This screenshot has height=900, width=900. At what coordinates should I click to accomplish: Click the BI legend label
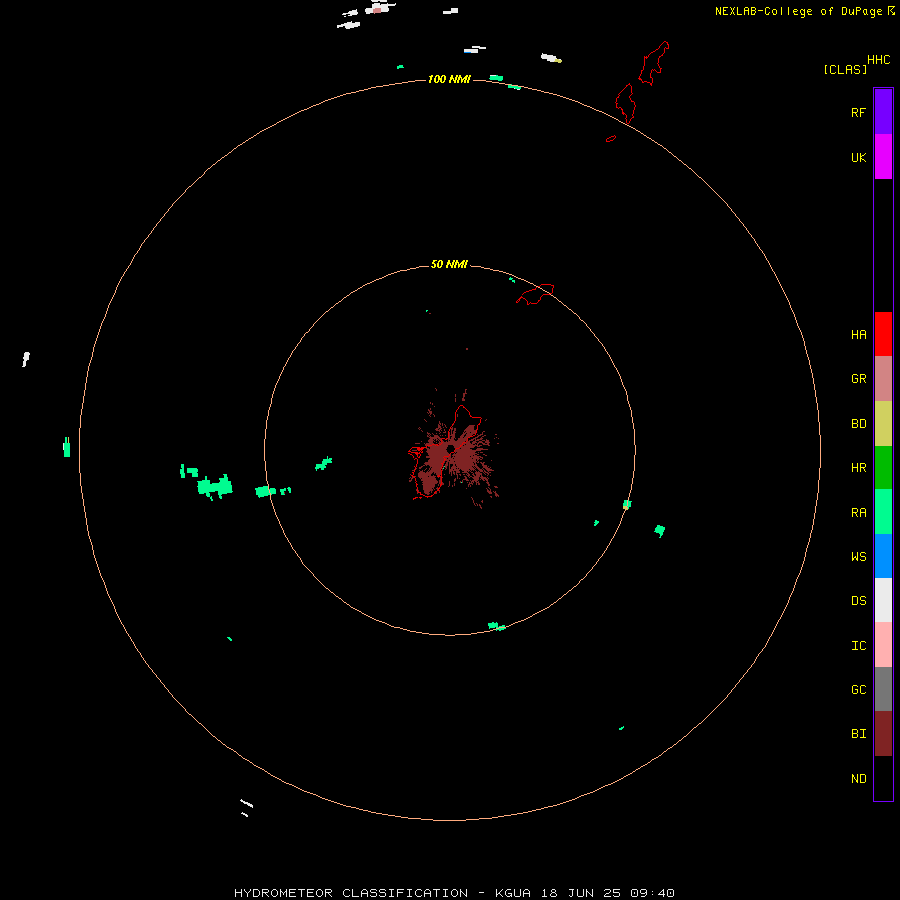pos(858,734)
